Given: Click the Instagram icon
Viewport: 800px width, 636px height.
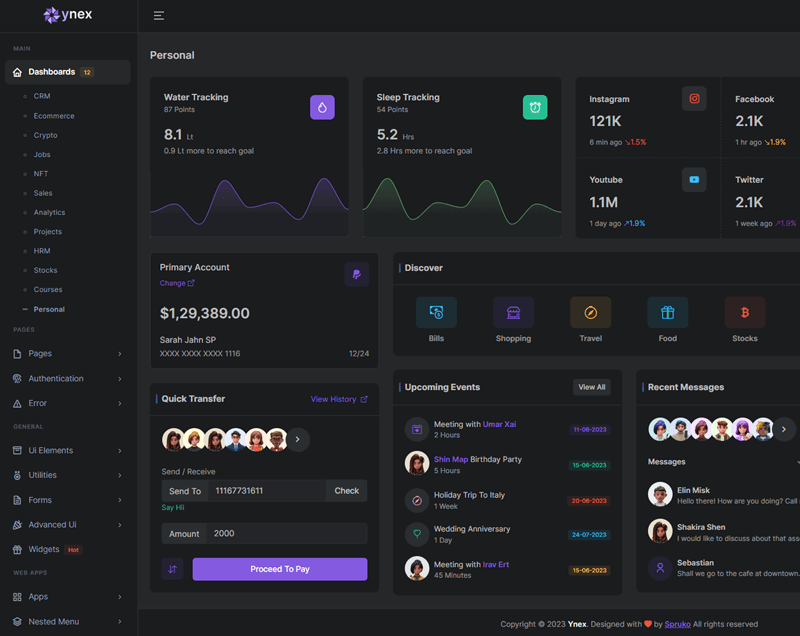Looking at the screenshot, I should [x=694, y=98].
